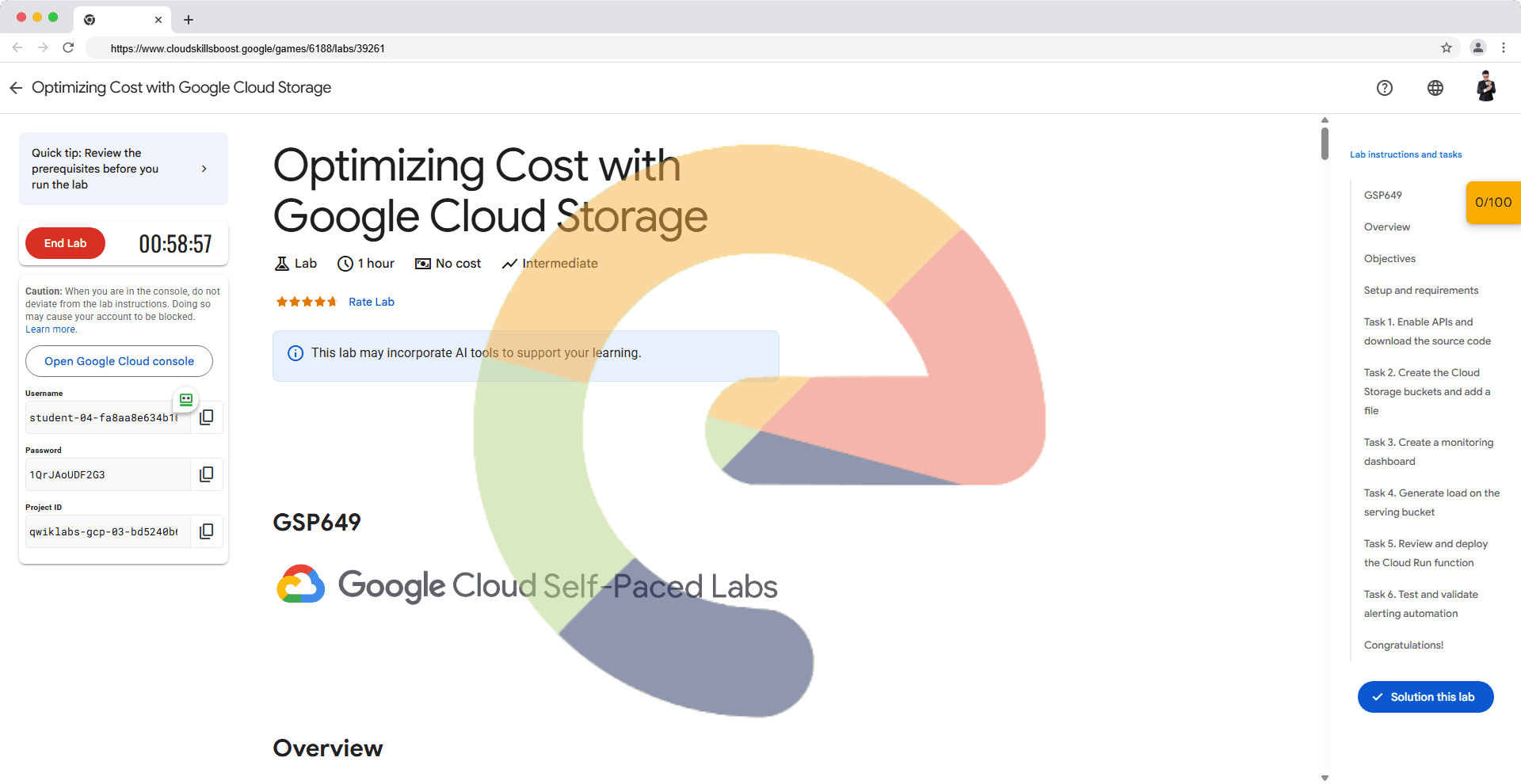This screenshot has height=784, width=1521.
Task: Click the globe language icon
Action: coord(1435,88)
